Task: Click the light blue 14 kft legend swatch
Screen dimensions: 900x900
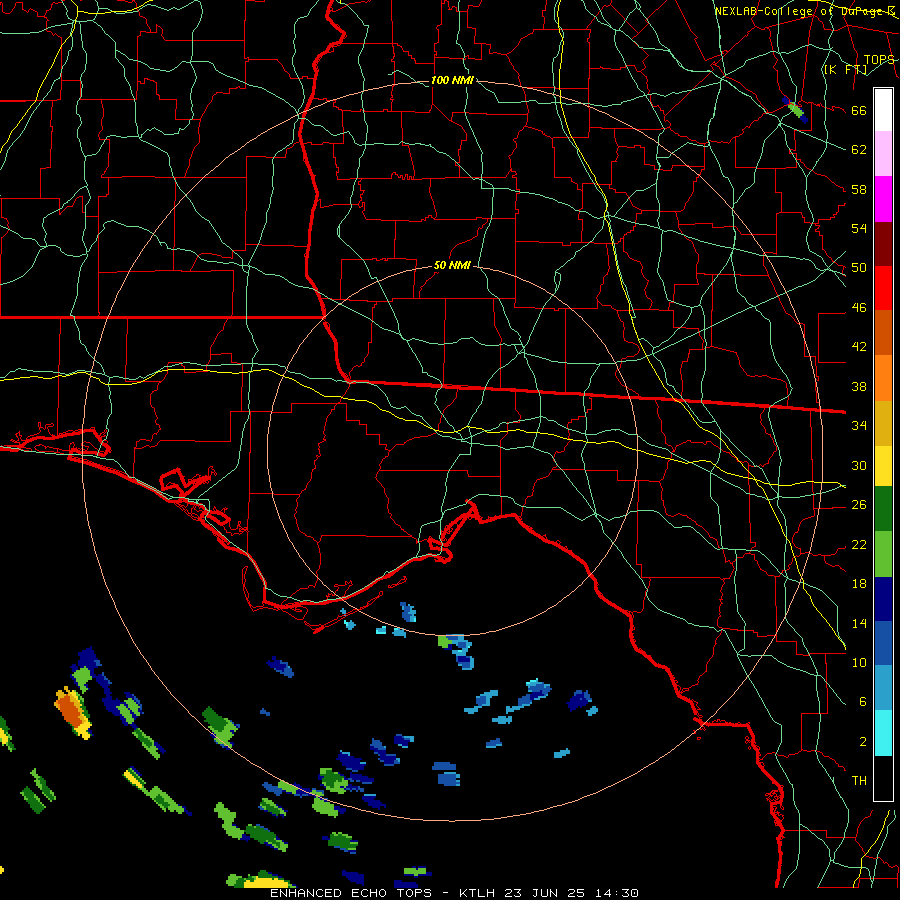Action: point(883,688)
